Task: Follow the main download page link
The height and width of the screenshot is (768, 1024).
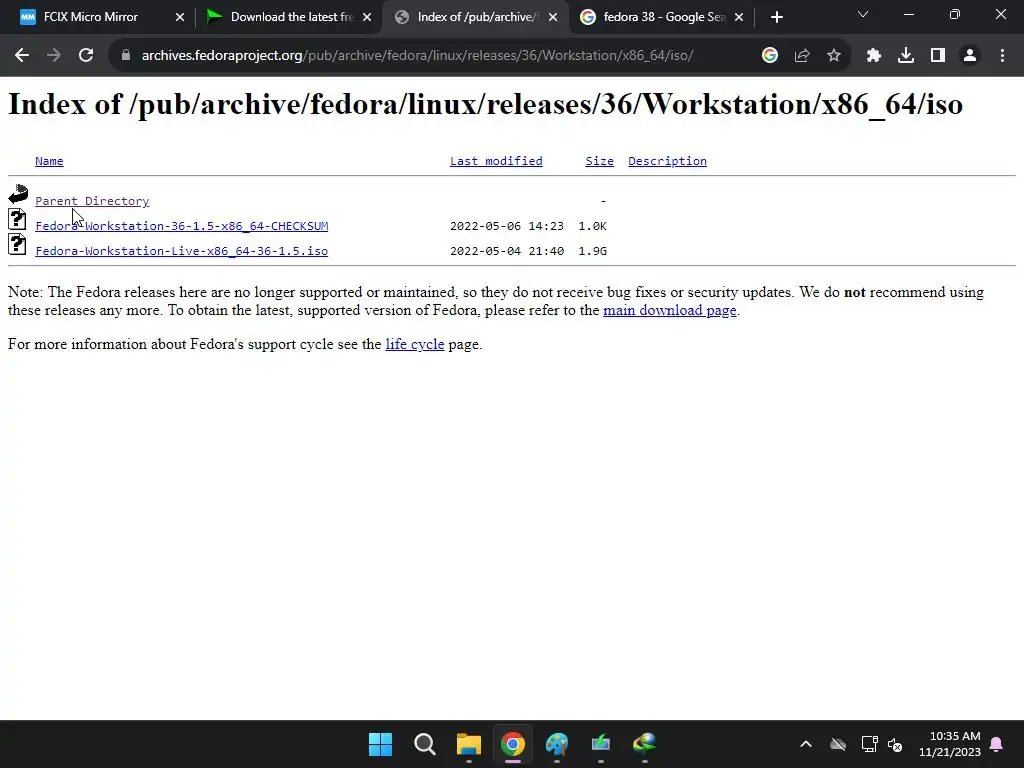Action: (x=669, y=310)
